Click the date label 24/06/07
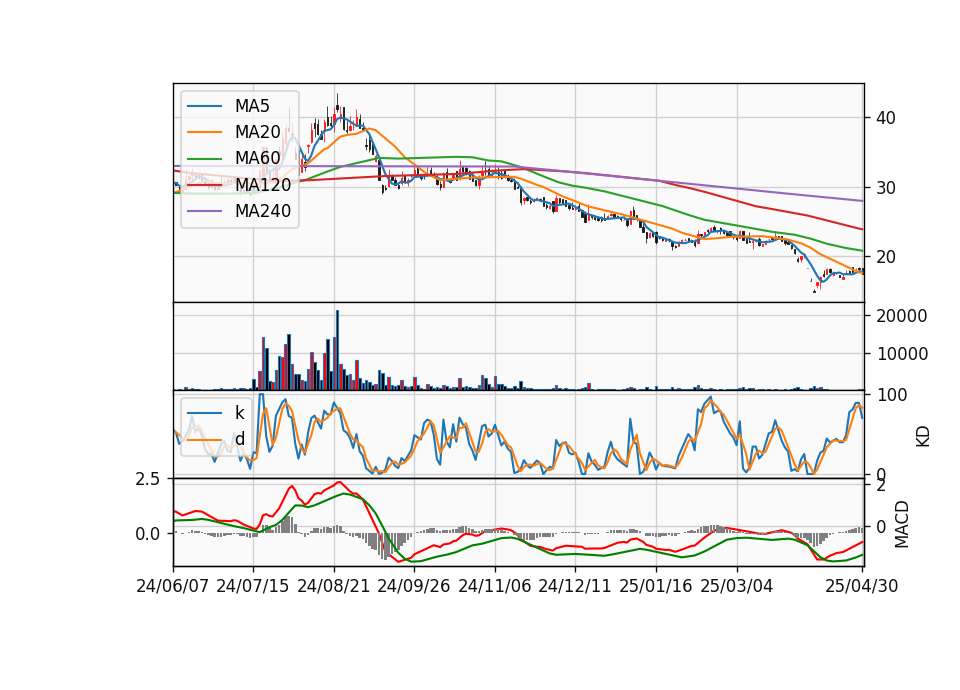This screenshot has height=690, width=960. click(173, 586)
